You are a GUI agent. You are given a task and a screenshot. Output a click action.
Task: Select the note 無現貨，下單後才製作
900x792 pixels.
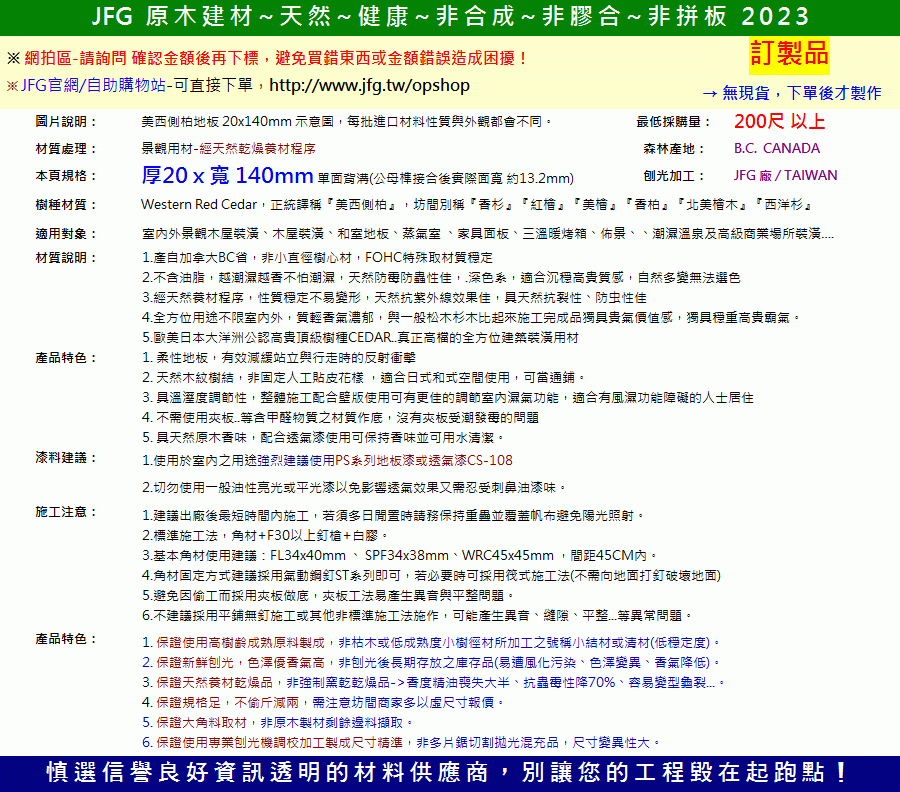(801, 93)
